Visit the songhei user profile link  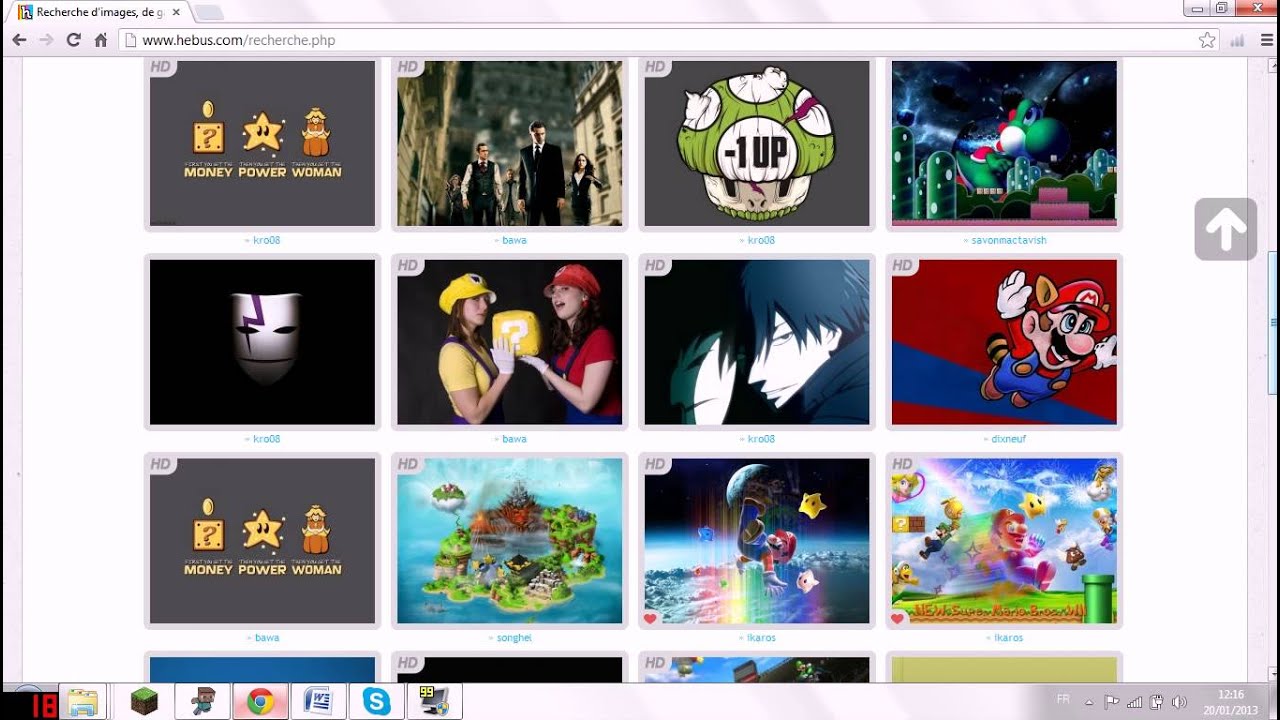pos(514,638)
